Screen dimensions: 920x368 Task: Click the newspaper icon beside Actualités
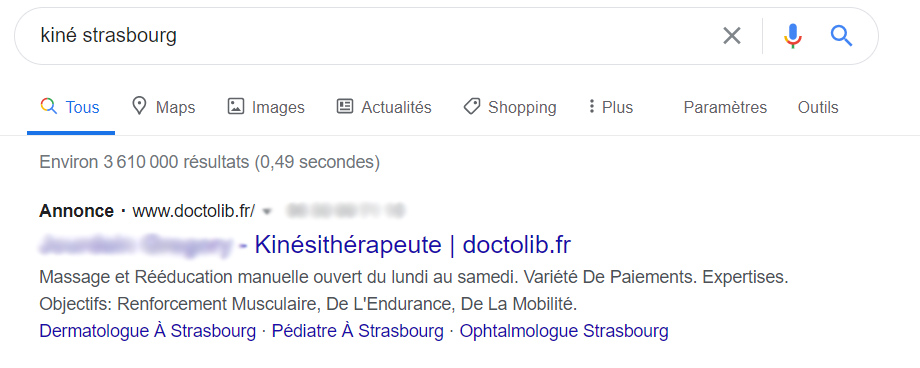pos(344,107)
